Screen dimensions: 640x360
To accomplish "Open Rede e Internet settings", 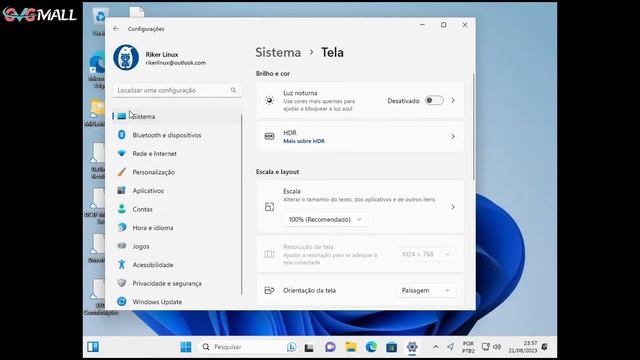I will [x=177, y=153].
